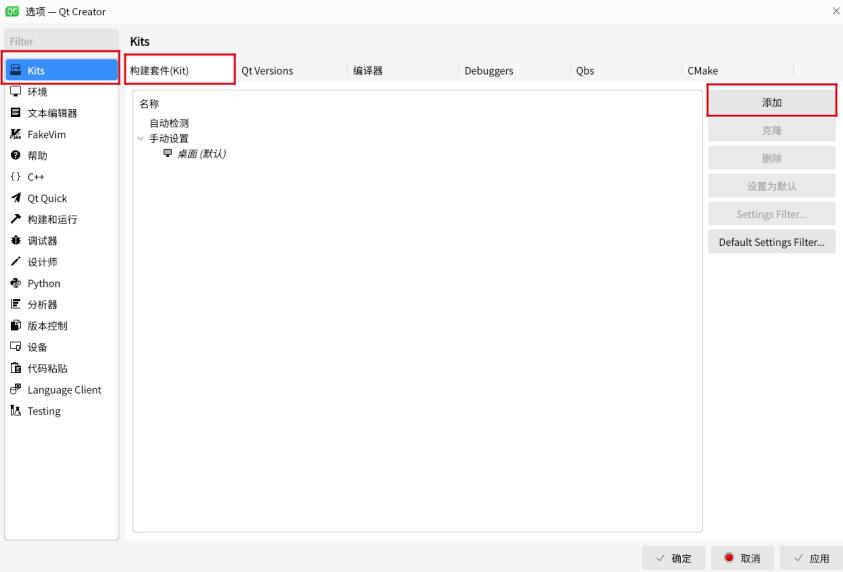The image size is (843, 572).
Task: Click the Filter search input field
Action: pyautogui.click(x=60, y=42)
